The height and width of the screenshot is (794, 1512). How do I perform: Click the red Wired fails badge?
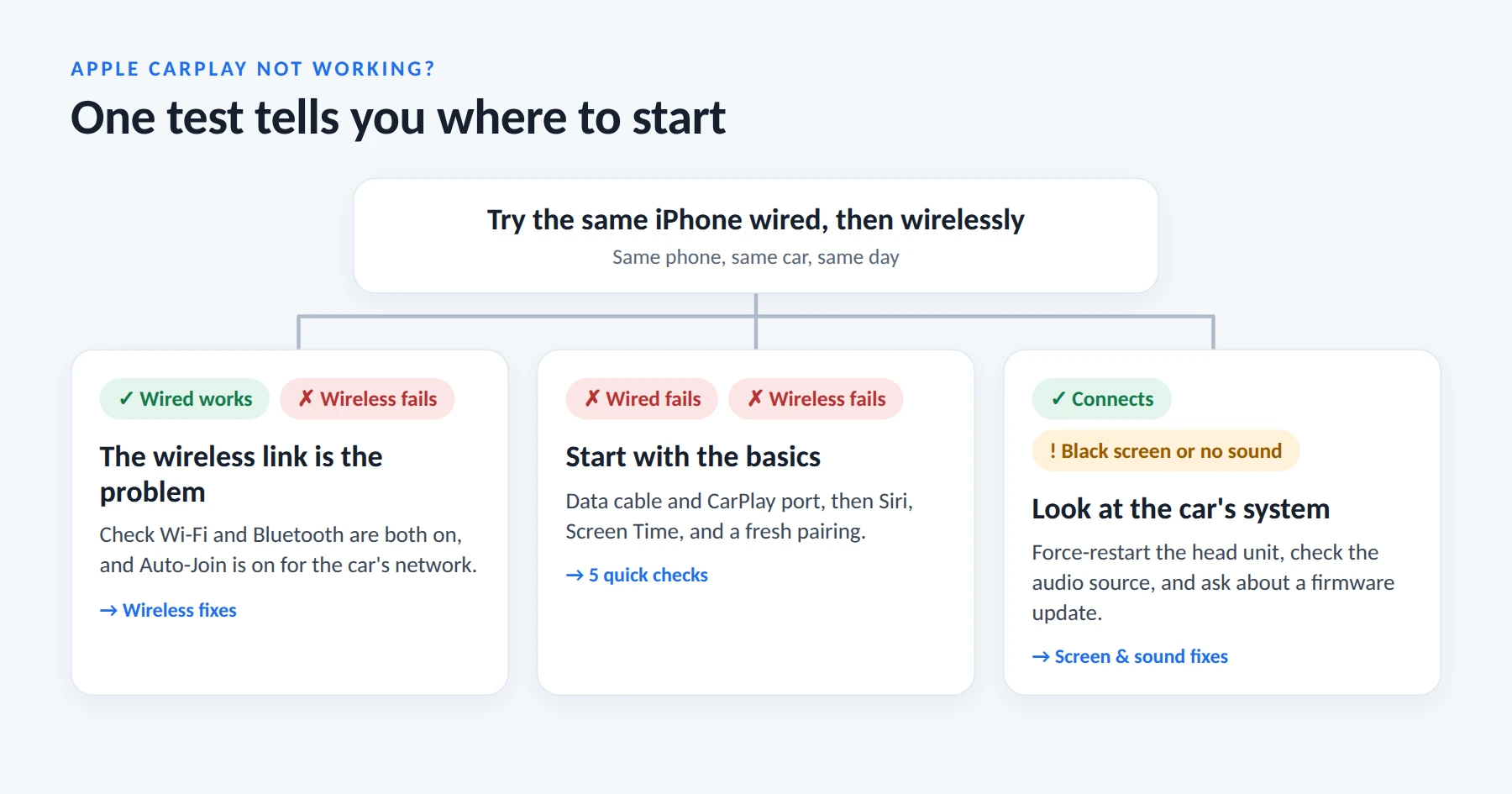(642, 399)
